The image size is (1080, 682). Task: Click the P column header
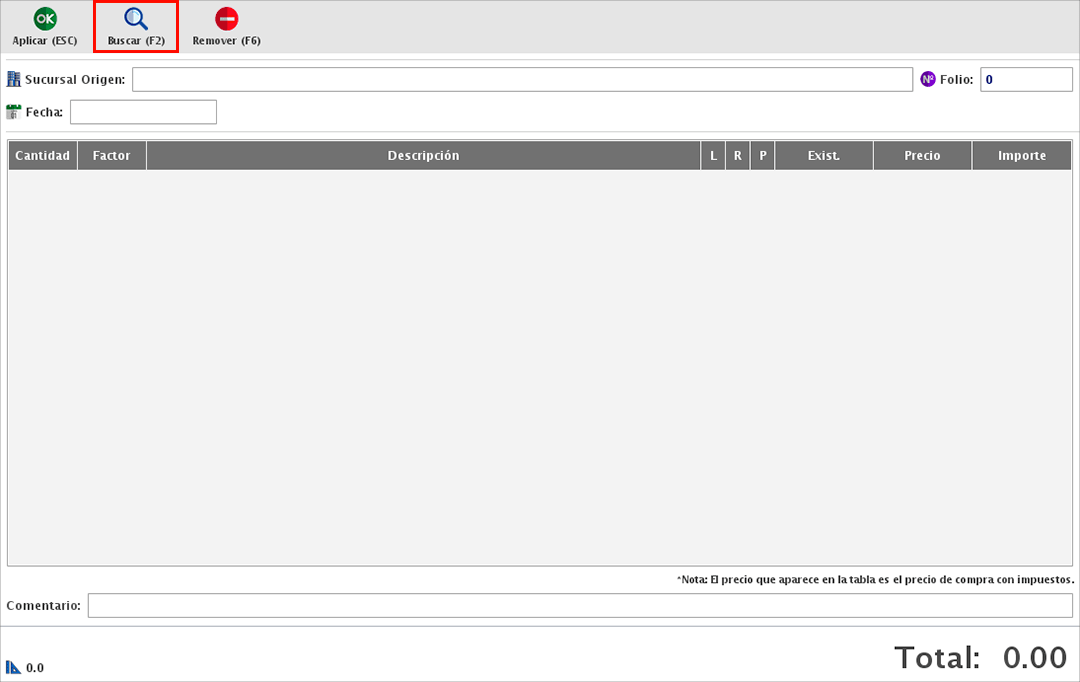763,156
